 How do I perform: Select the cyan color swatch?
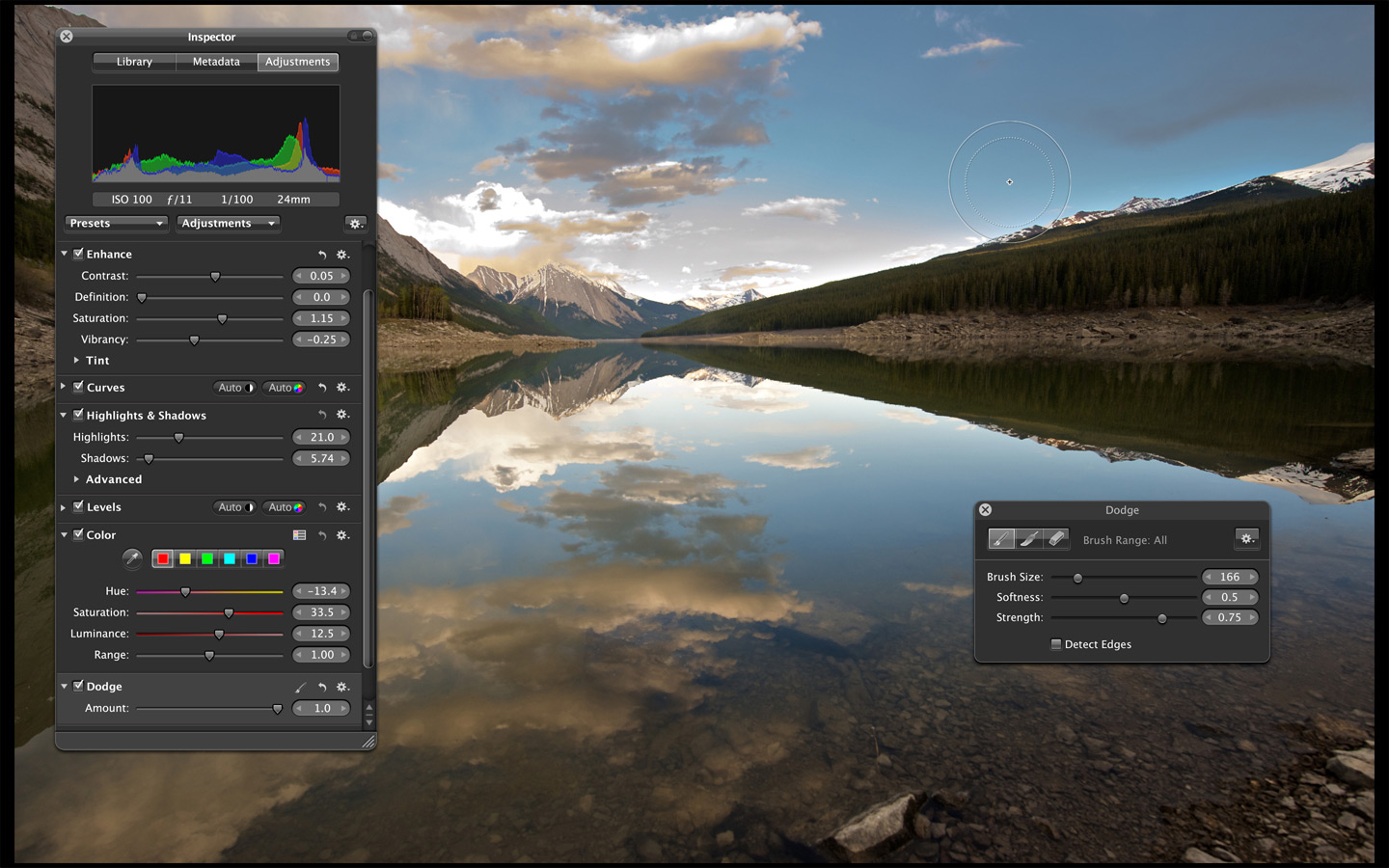tap(230, 558)
